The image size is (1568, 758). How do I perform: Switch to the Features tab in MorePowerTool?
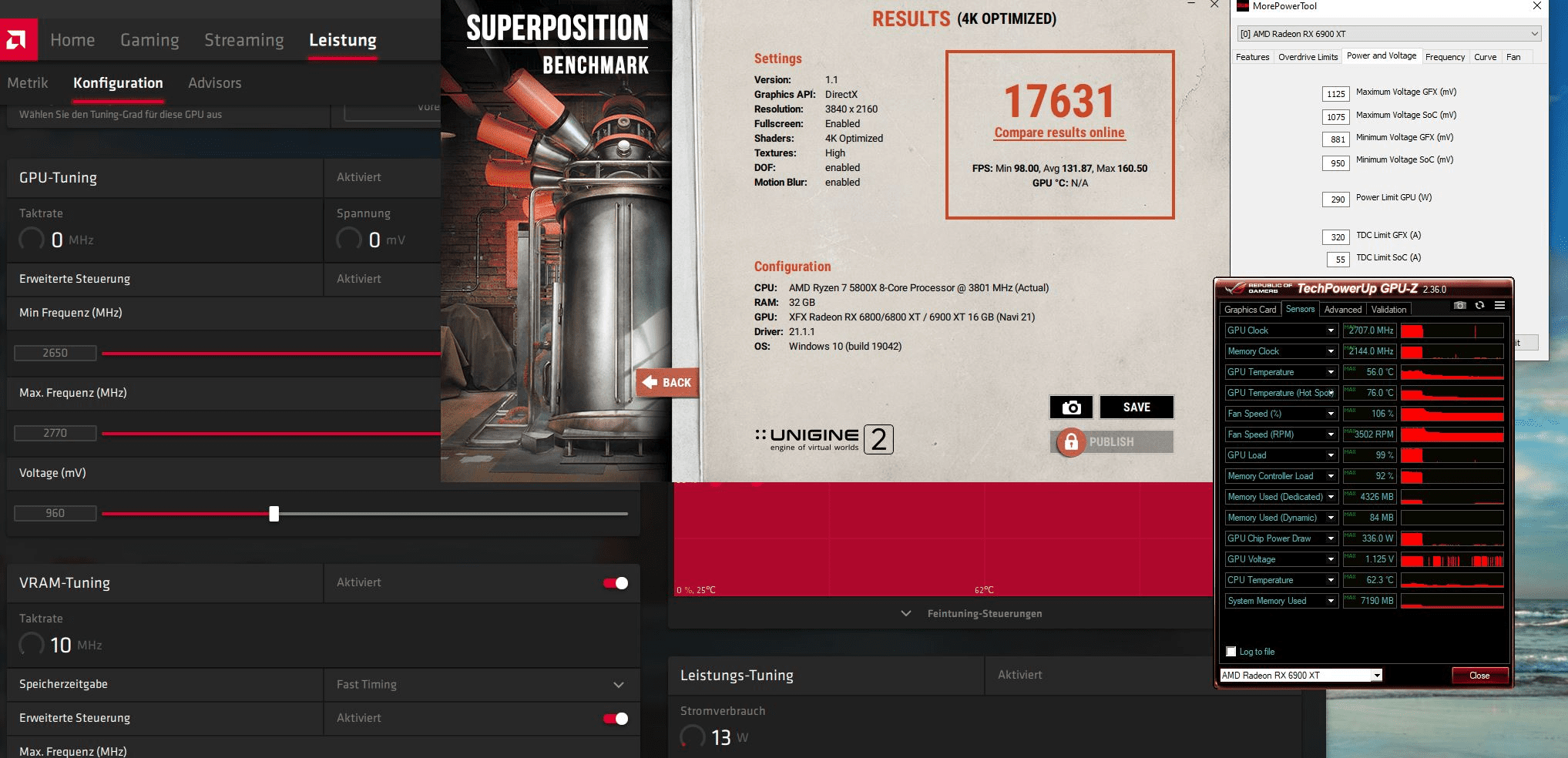click(x=1252, y=57)
